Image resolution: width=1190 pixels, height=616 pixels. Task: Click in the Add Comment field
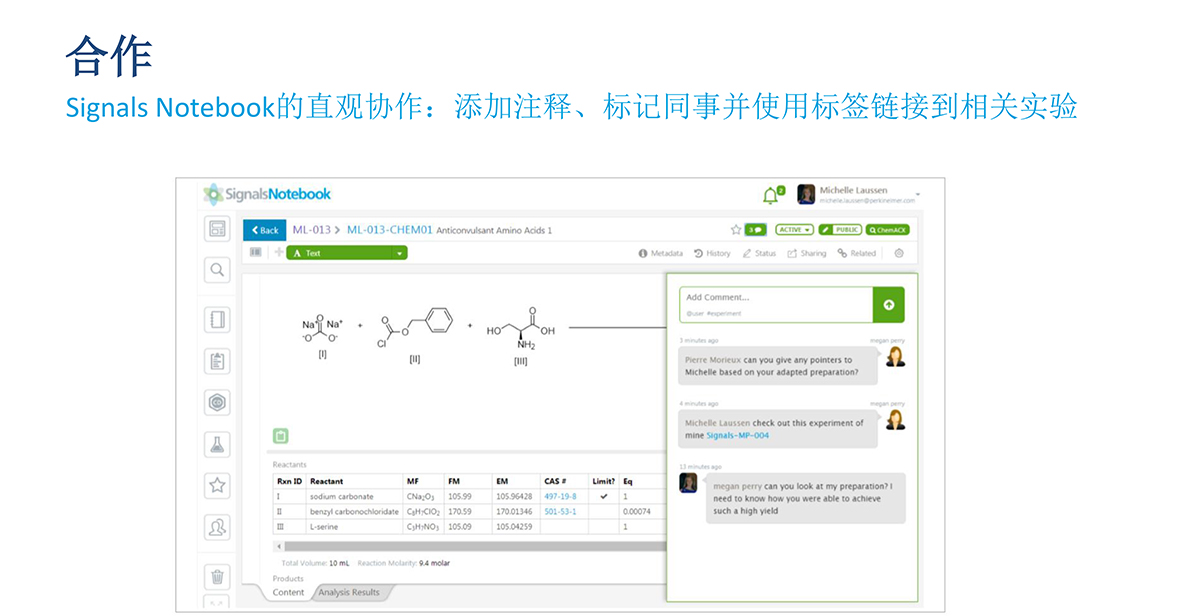(776, 305)
